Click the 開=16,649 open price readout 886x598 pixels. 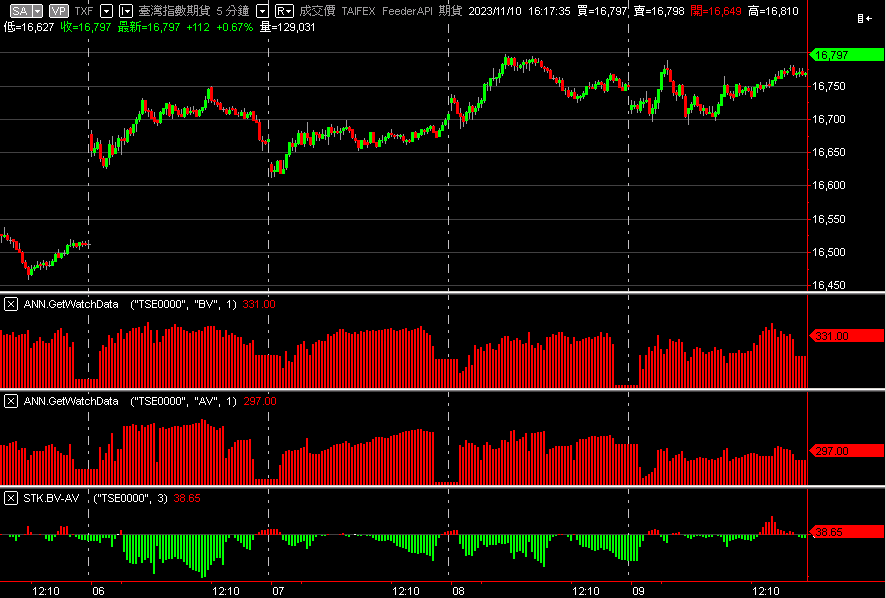click(715, 11)
